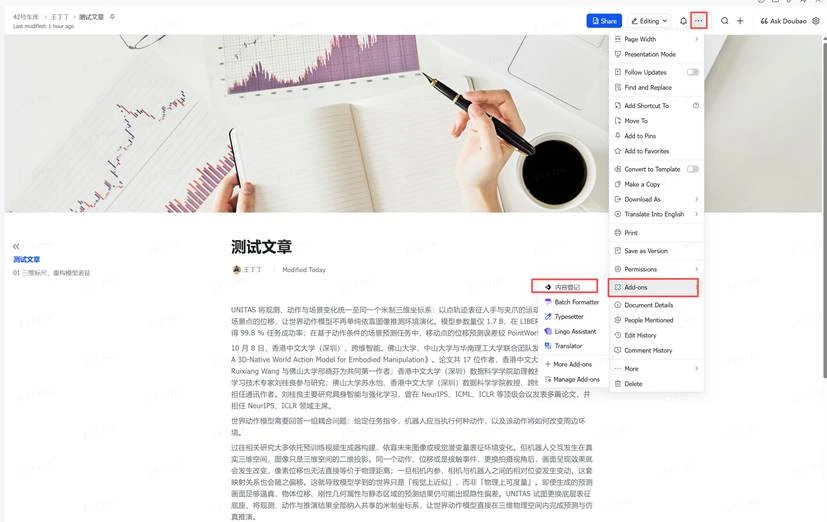The image size is (827, 522).
Task: Click the People Mentioned icon
Action: 618,320
